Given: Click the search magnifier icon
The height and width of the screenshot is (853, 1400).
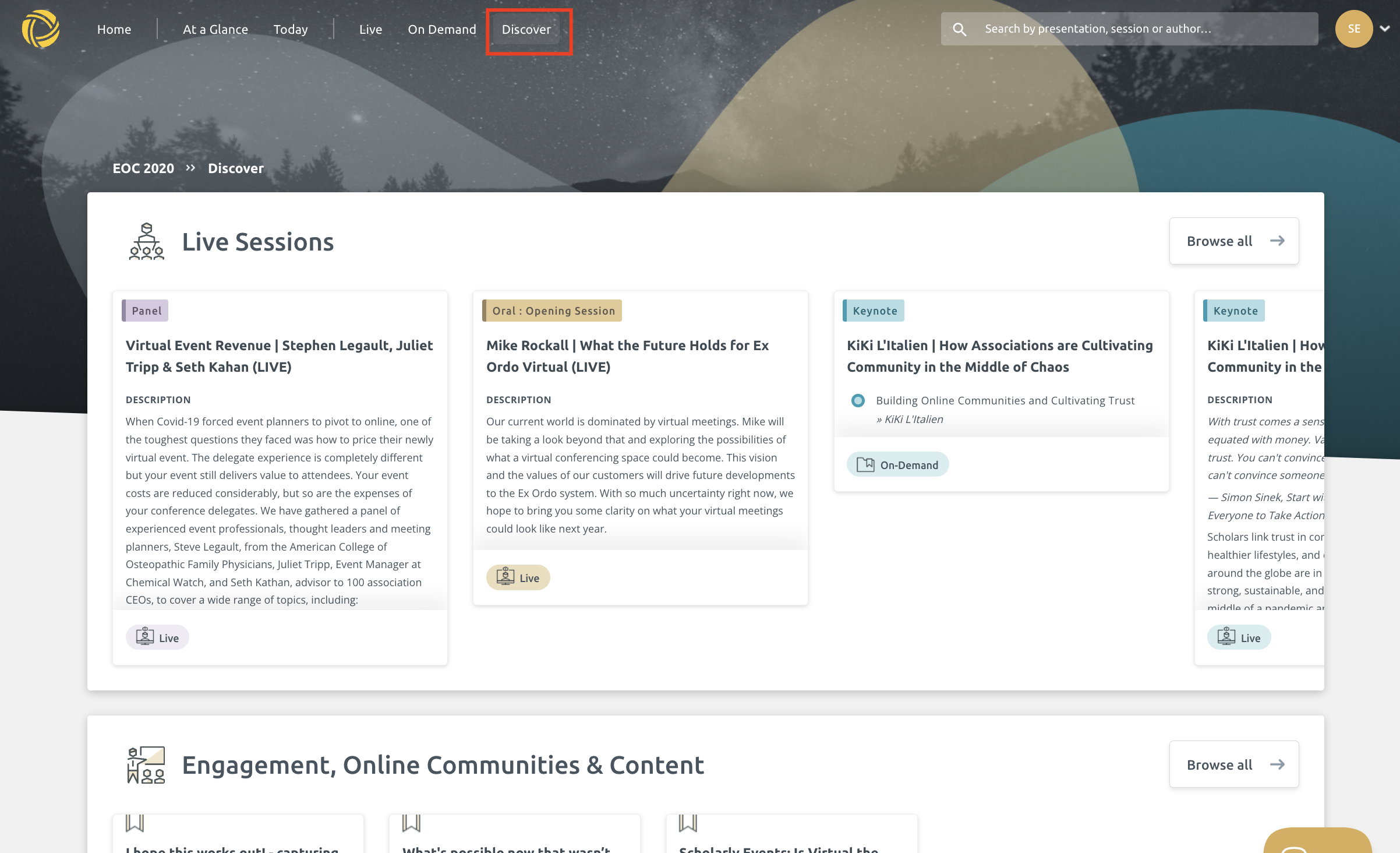Looking at the screenshot, I should tap(960, 28).
